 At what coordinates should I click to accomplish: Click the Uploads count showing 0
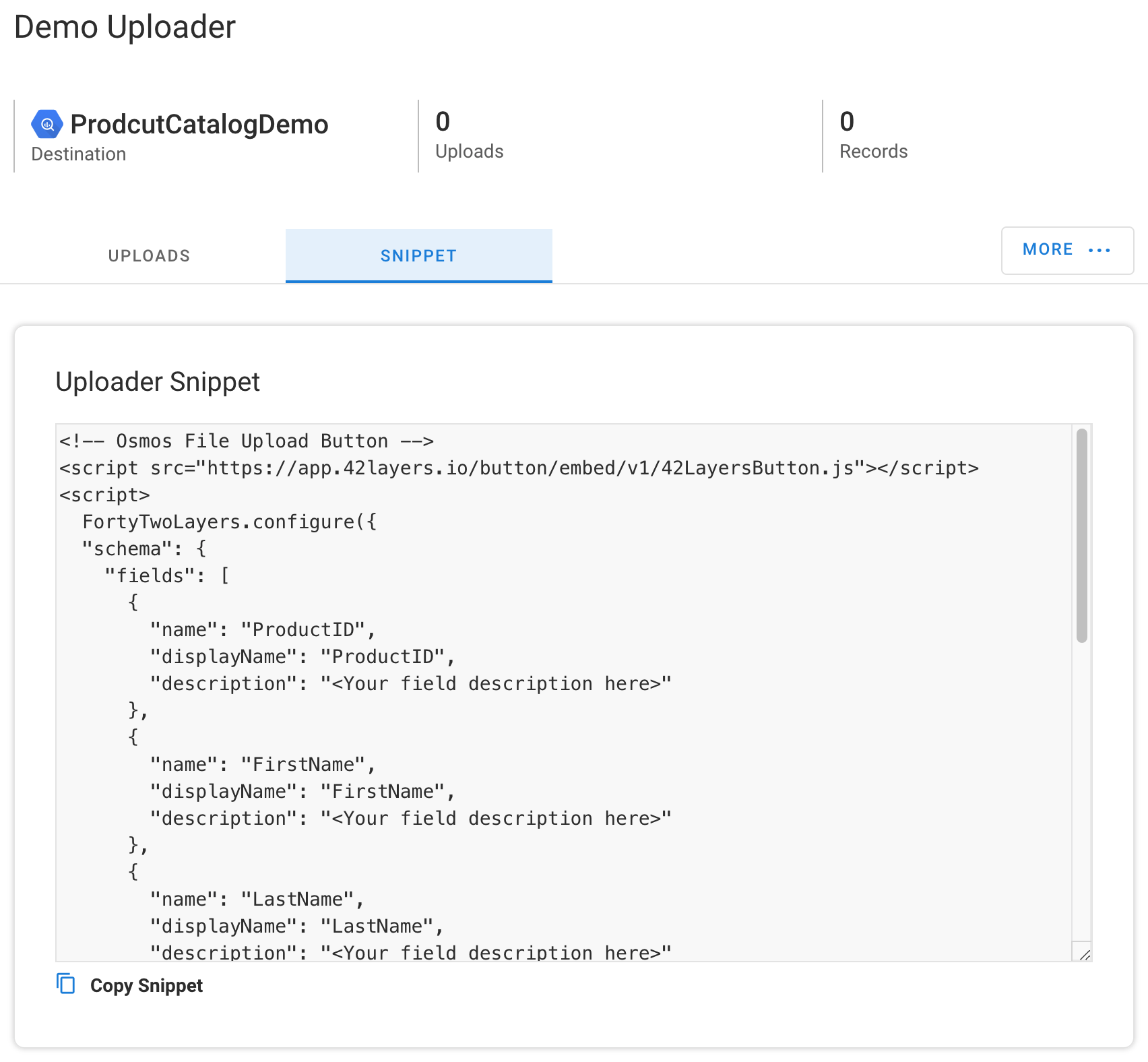[443, 122]
